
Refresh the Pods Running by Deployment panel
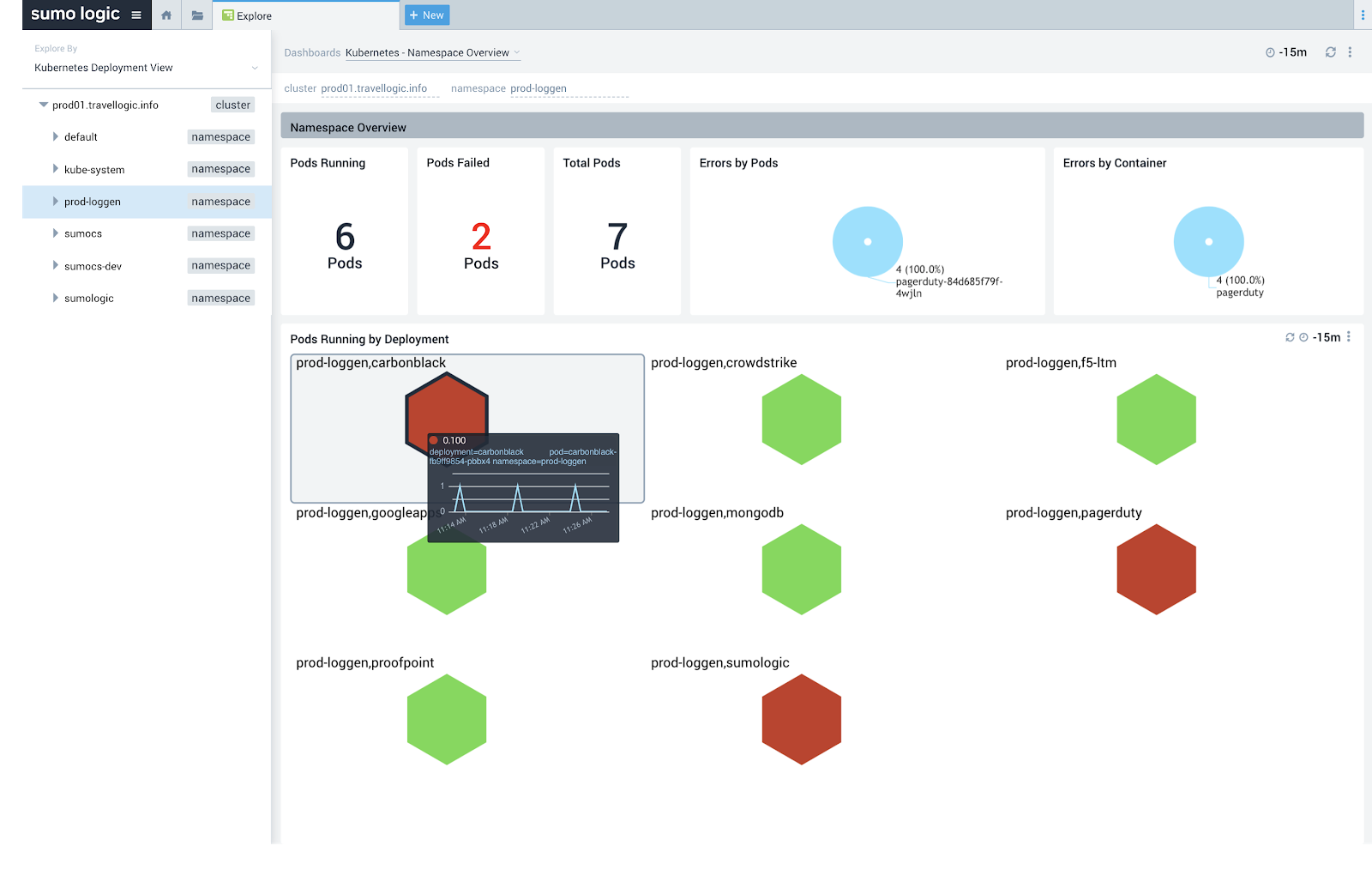(1290, 337)
